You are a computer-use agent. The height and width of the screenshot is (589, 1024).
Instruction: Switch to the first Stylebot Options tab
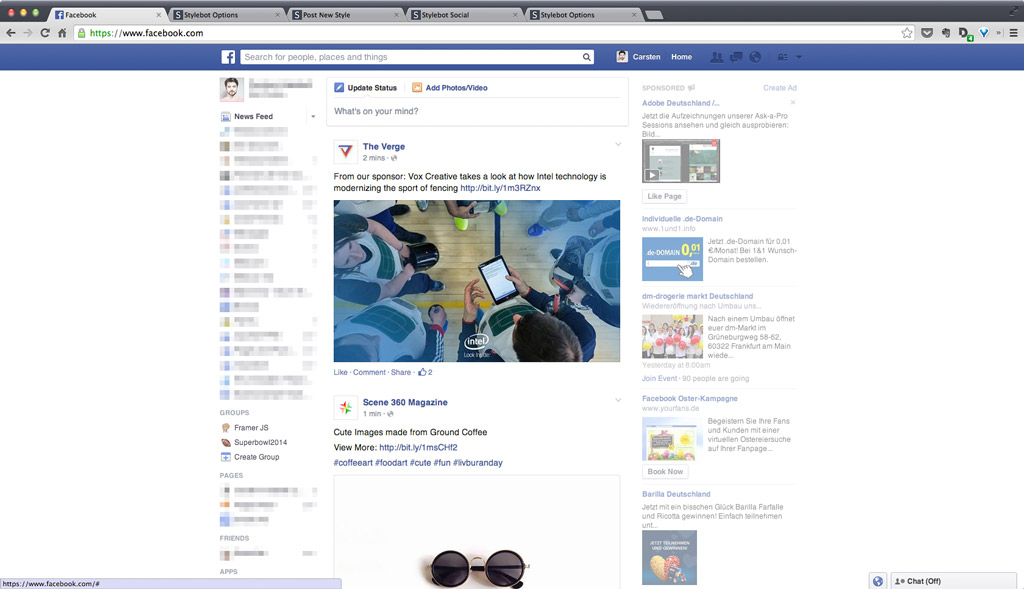point(226,14)
